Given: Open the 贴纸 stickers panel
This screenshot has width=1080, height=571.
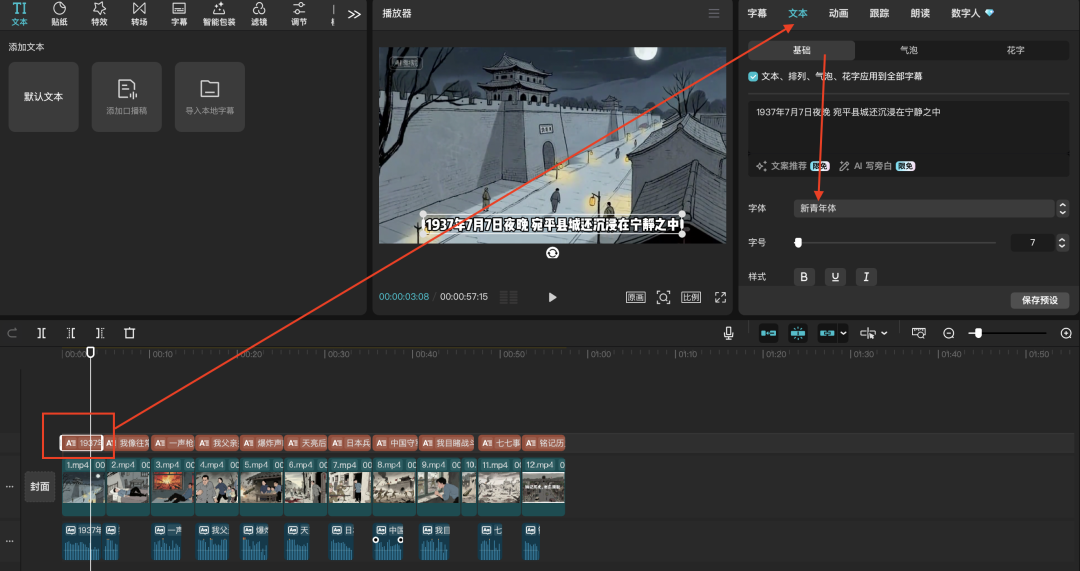Looking at the screenshot, I should pos(59,13).
